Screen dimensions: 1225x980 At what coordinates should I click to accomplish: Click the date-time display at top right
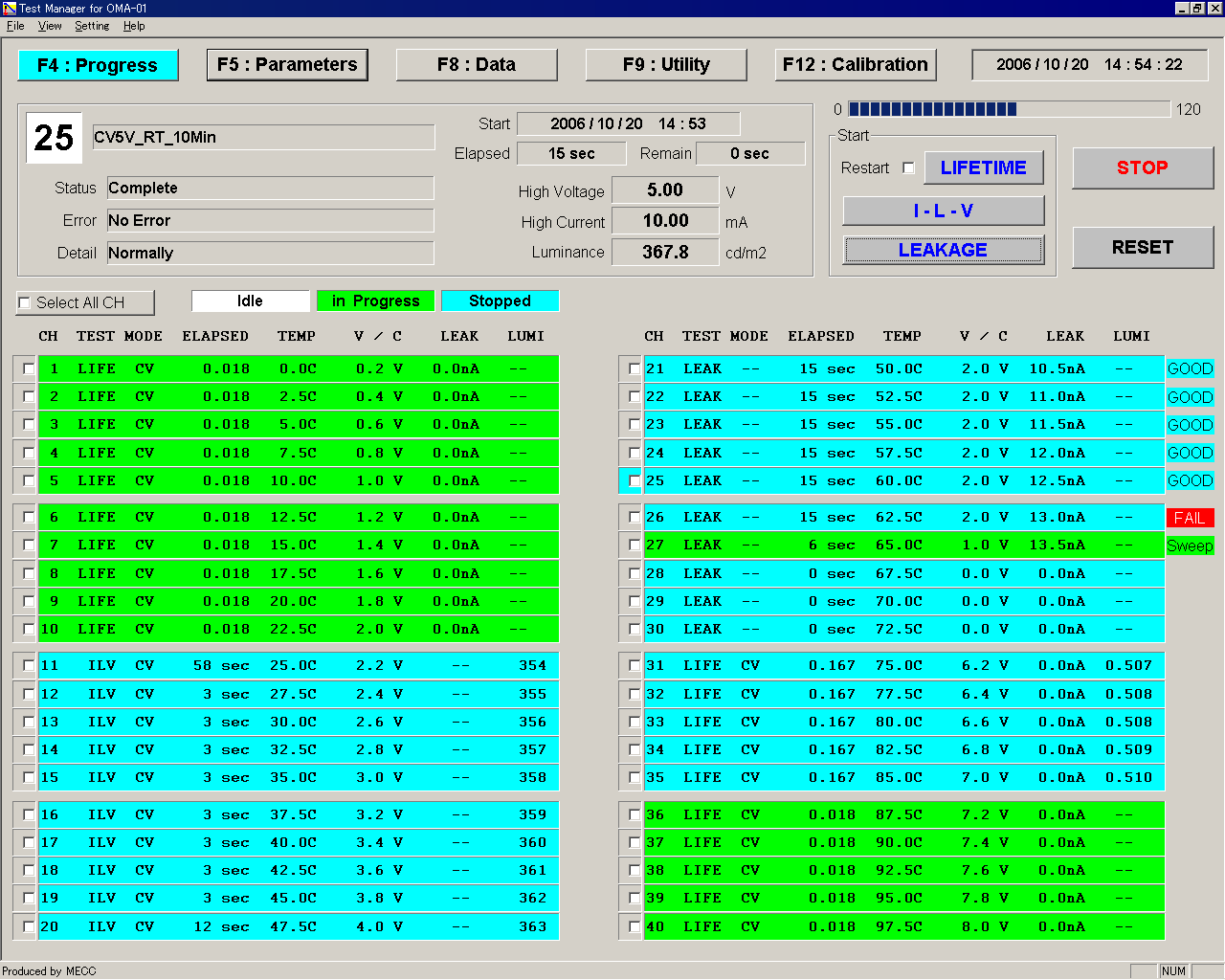point(1090,65)
